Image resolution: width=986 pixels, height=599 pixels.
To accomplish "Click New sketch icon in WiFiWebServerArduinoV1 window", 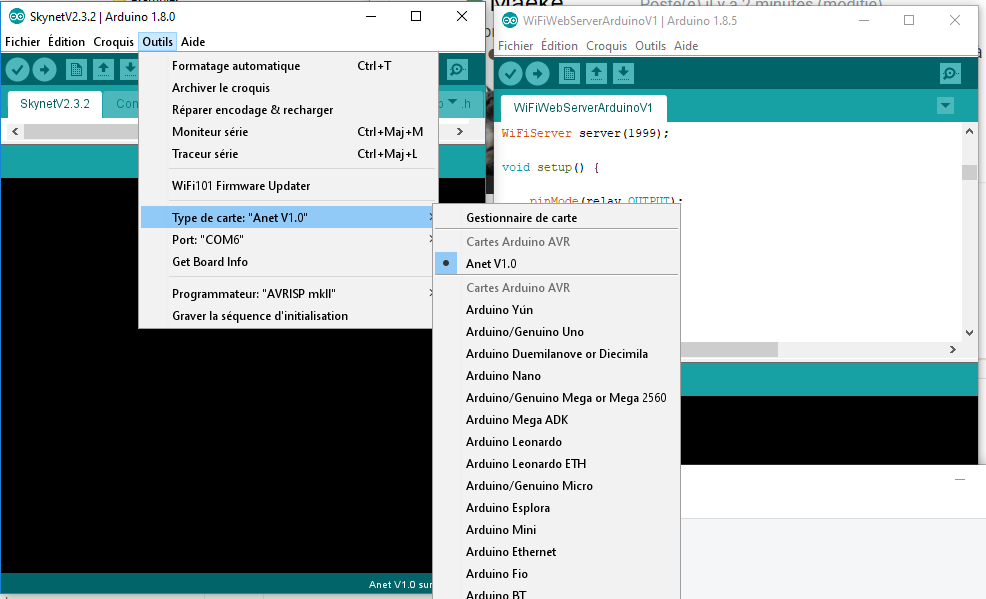I will 569,74.
